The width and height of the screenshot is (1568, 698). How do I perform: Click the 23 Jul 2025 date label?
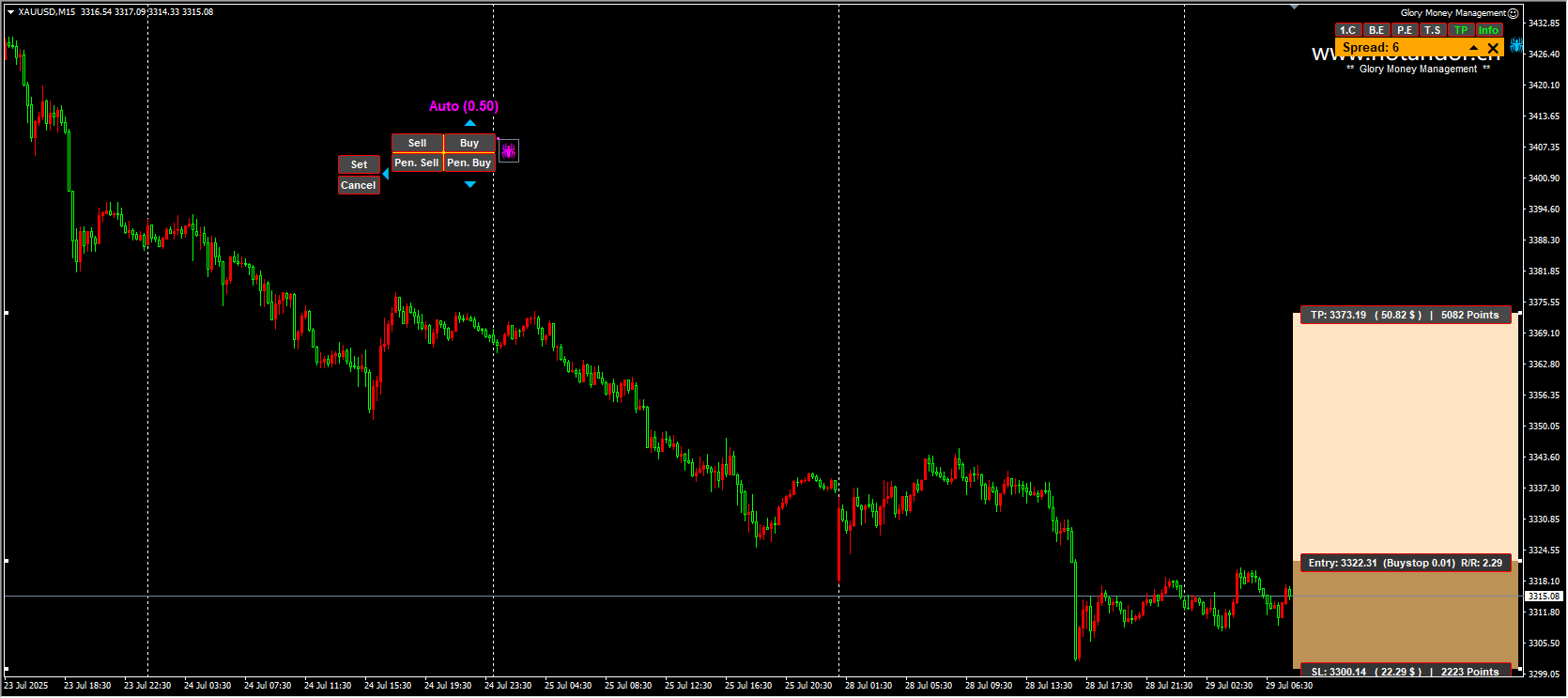(26, 686)
